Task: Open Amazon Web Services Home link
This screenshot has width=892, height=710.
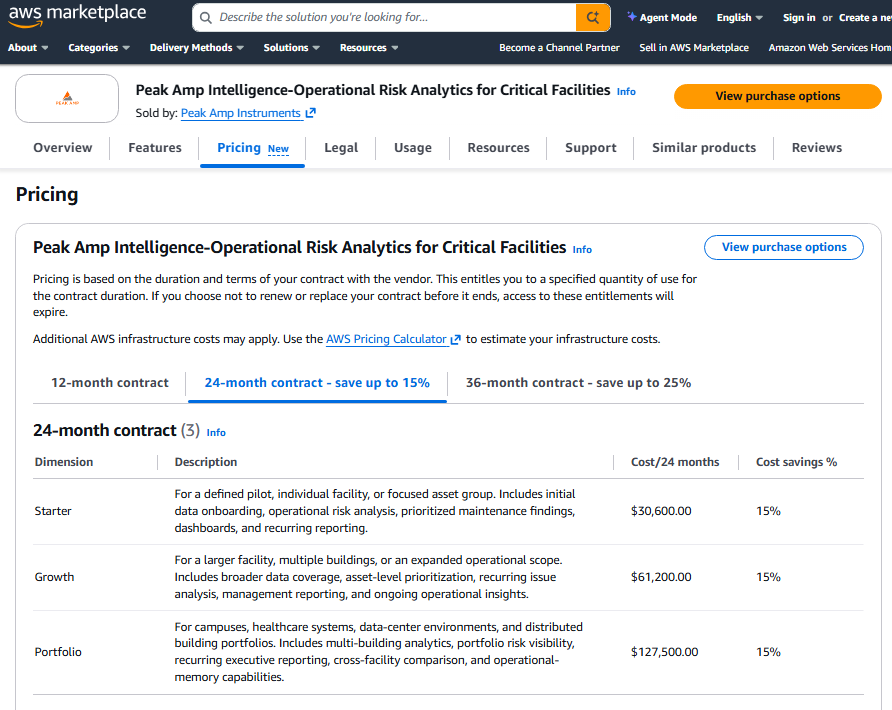Action: (830, 48)
